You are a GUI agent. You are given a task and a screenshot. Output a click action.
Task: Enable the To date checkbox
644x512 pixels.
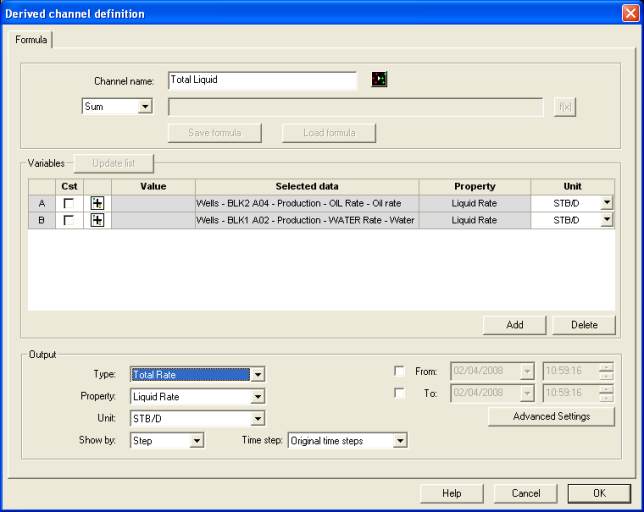(400, 393)
